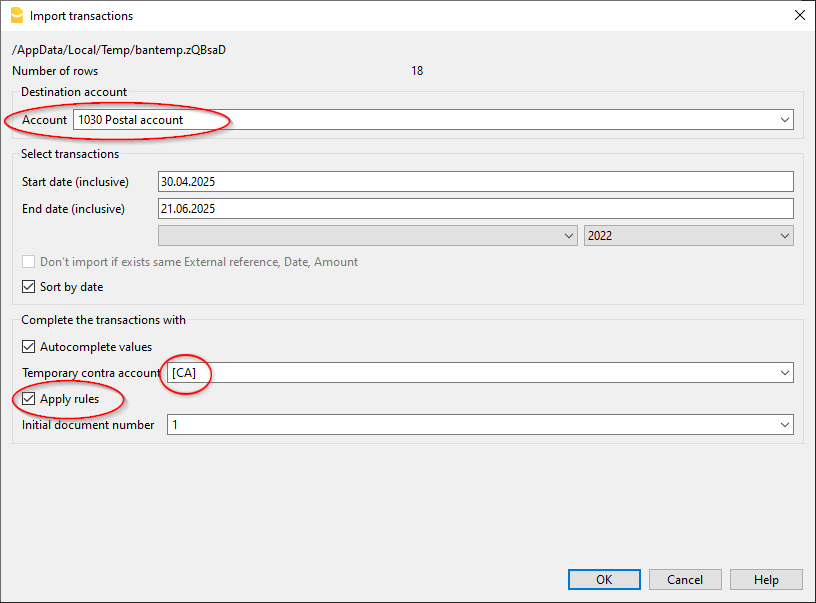The width and height of the screenshot is (816, 603).
Task: Open the empty period dropdown
Action: coord(367,235)
